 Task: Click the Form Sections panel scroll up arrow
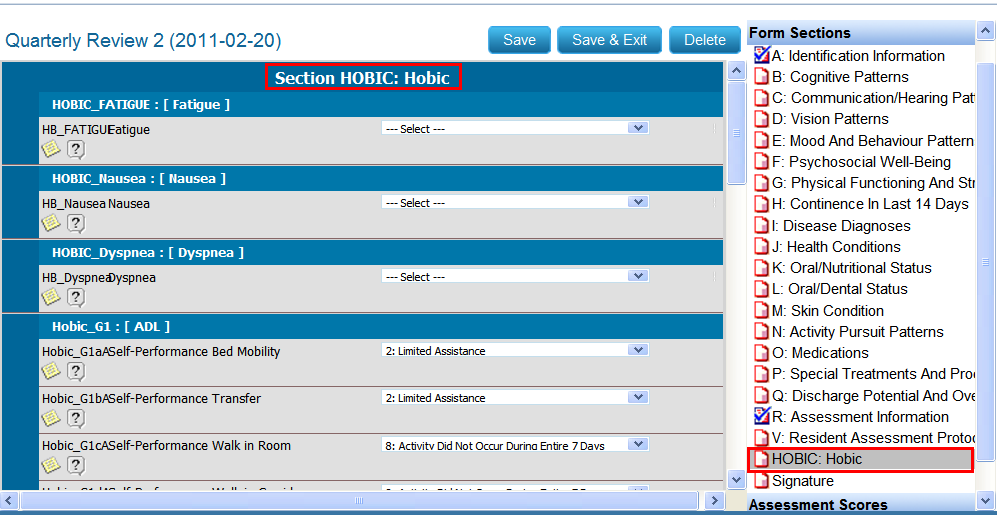coord(986,32)
